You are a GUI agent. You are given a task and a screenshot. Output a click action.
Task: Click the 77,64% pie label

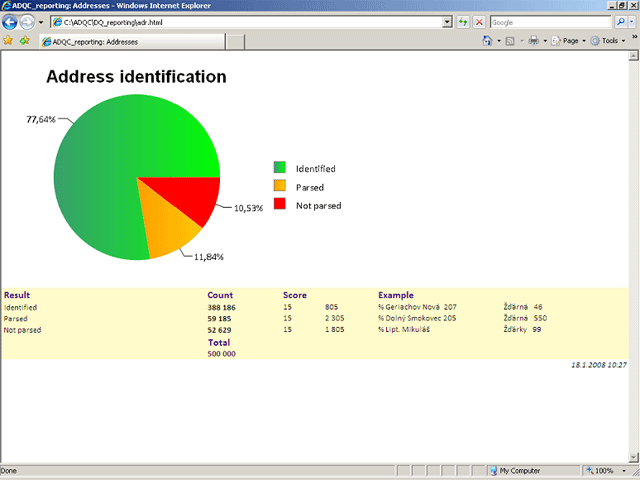click(x=41, y=119)
